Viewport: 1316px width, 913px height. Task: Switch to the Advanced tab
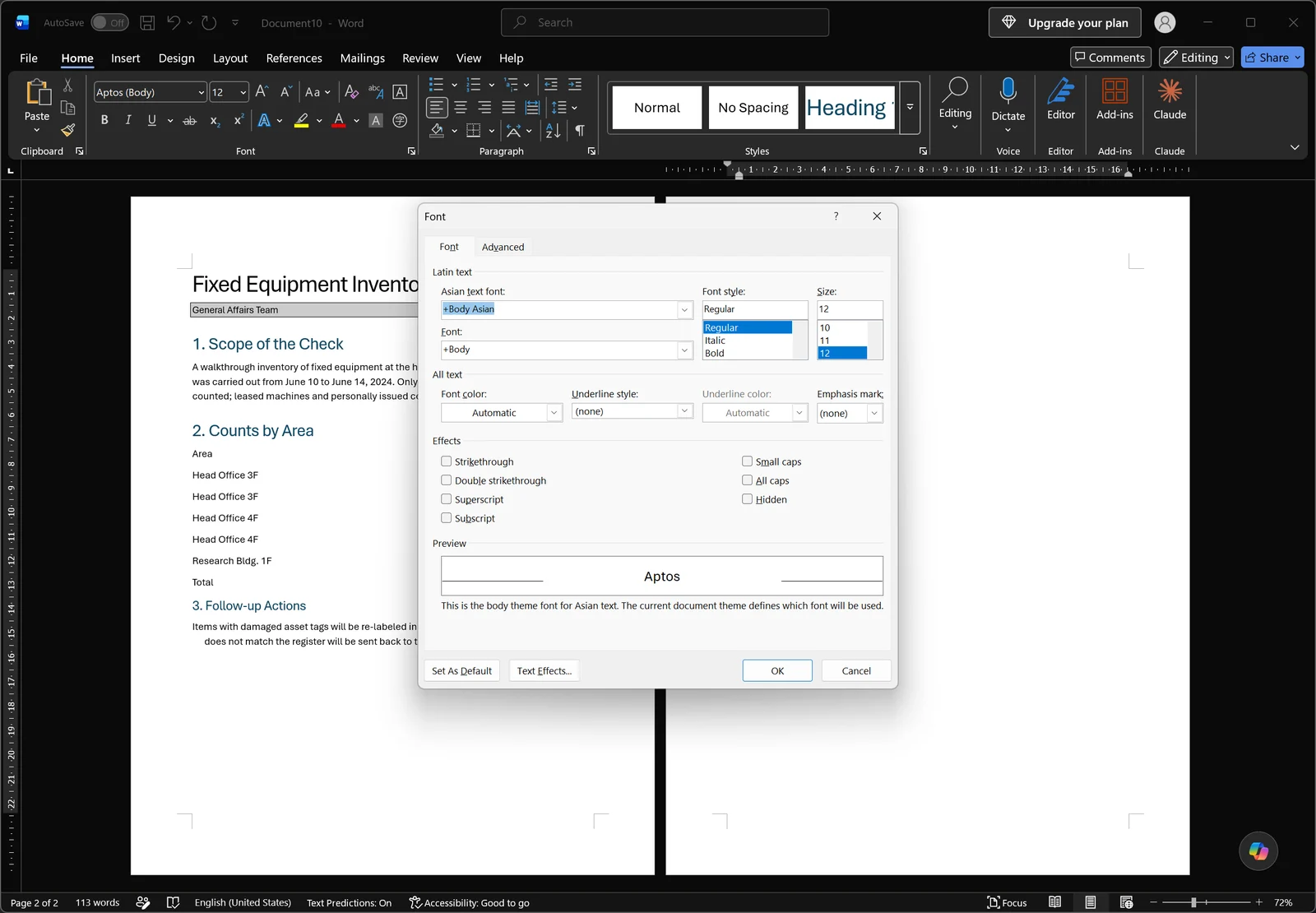(503, 247)
